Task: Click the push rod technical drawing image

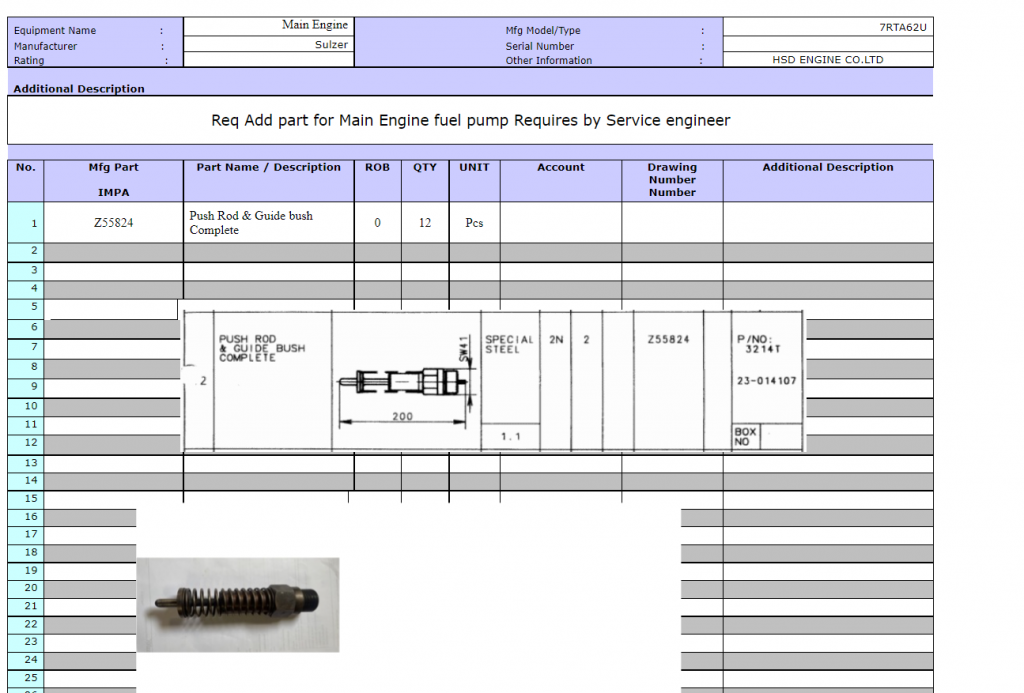Action: 493,381
